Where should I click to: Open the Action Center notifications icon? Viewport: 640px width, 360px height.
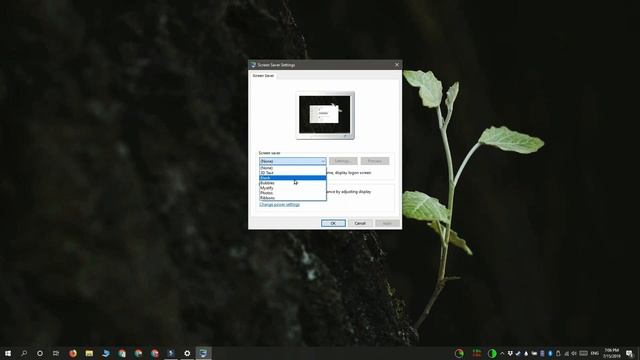(x=630, y=353)
